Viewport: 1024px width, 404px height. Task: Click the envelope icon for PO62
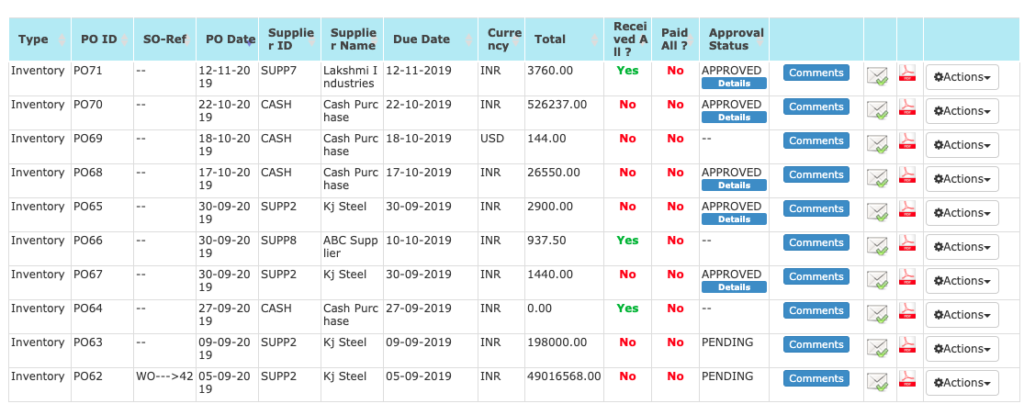click(x=878, y=381)
